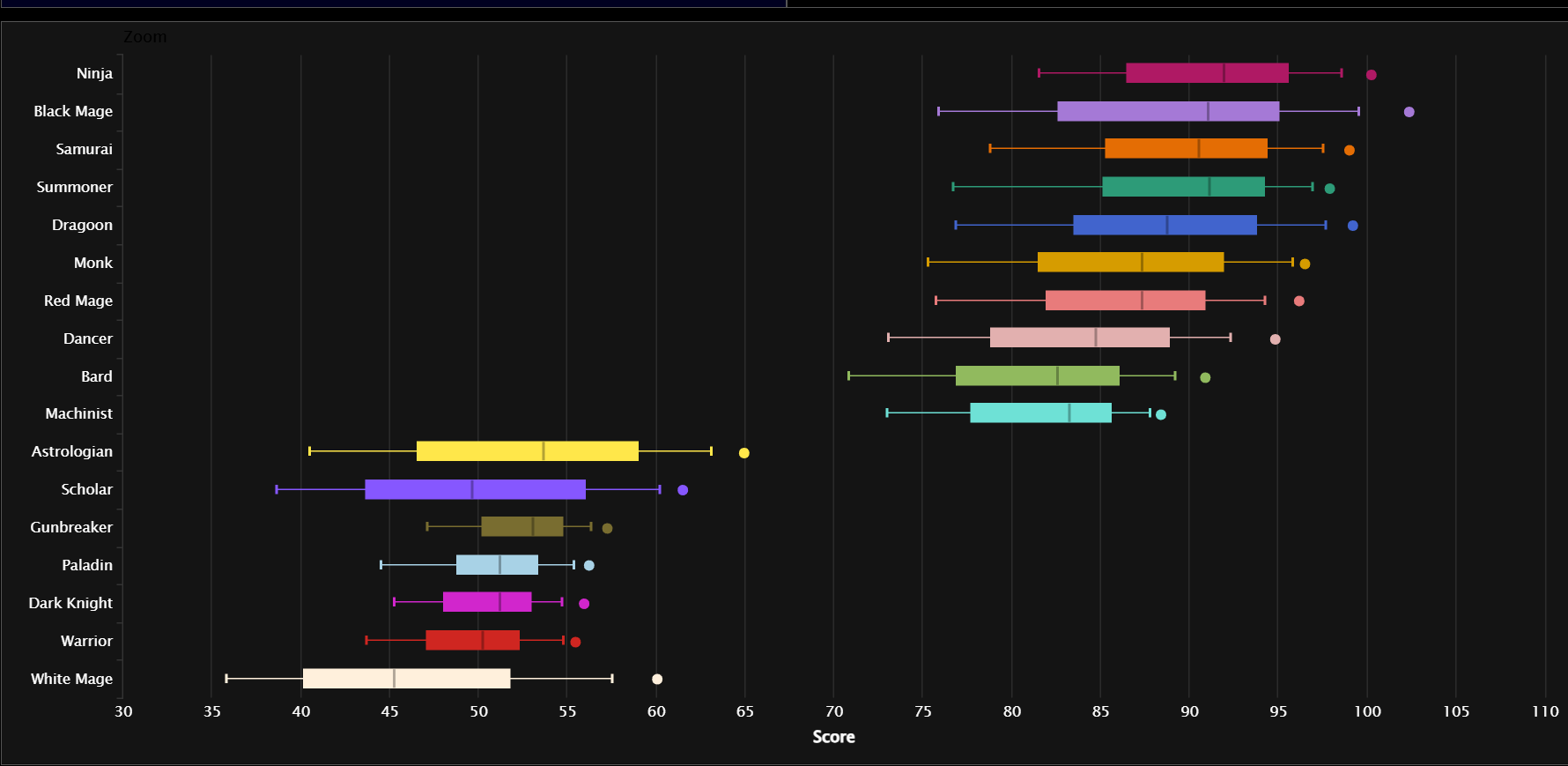
Task: Click the Dancer outlier dot
Action: (x=1275, y=339)
